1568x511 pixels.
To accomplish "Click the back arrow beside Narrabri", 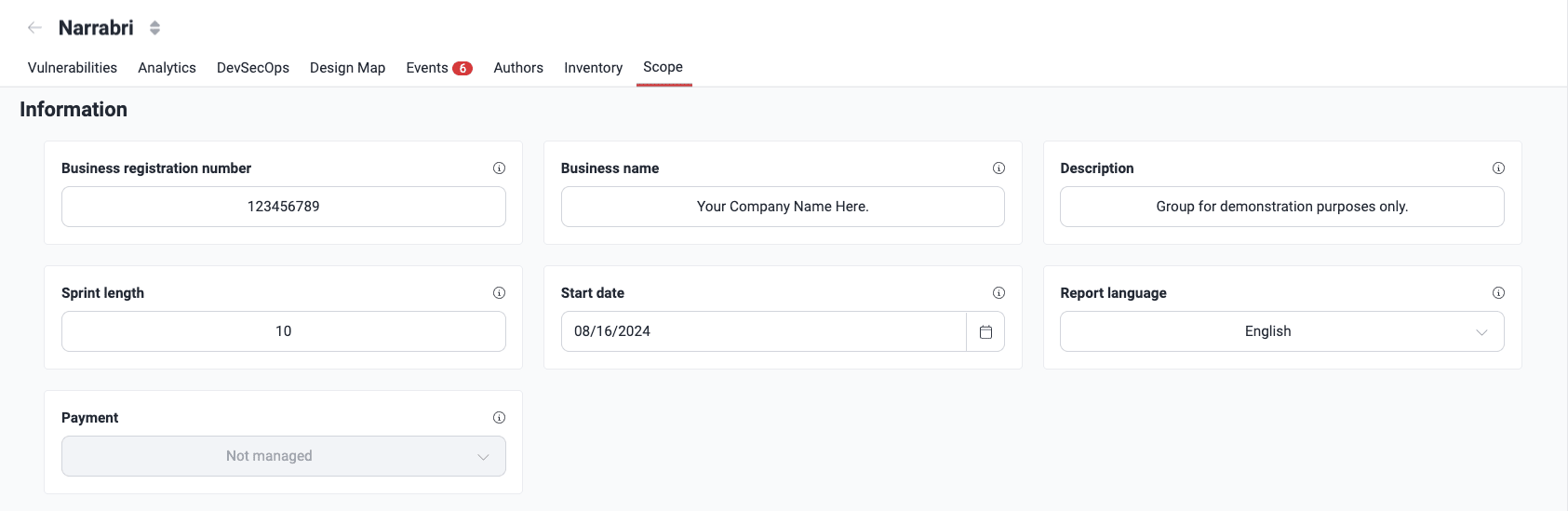I will point(34,28).
